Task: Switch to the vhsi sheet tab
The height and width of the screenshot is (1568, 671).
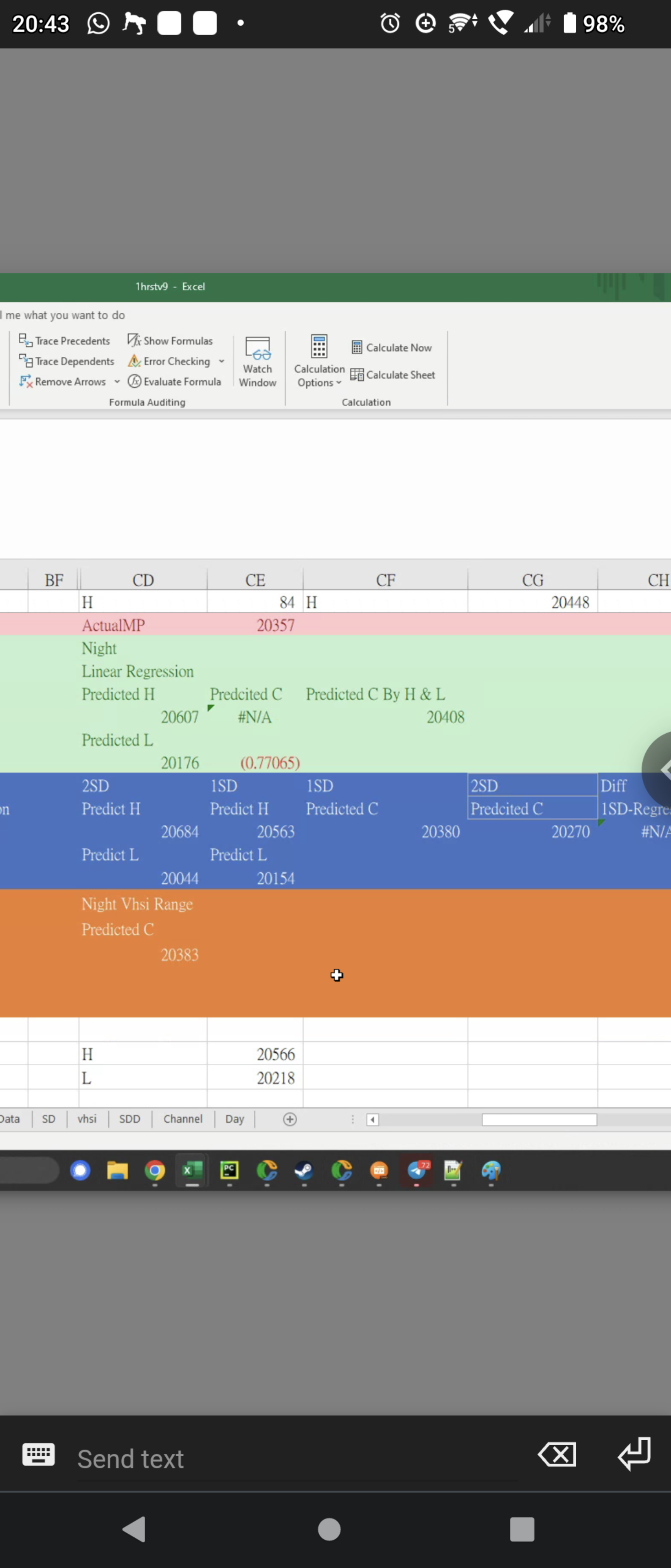Action: click(x=87, y=1119)
